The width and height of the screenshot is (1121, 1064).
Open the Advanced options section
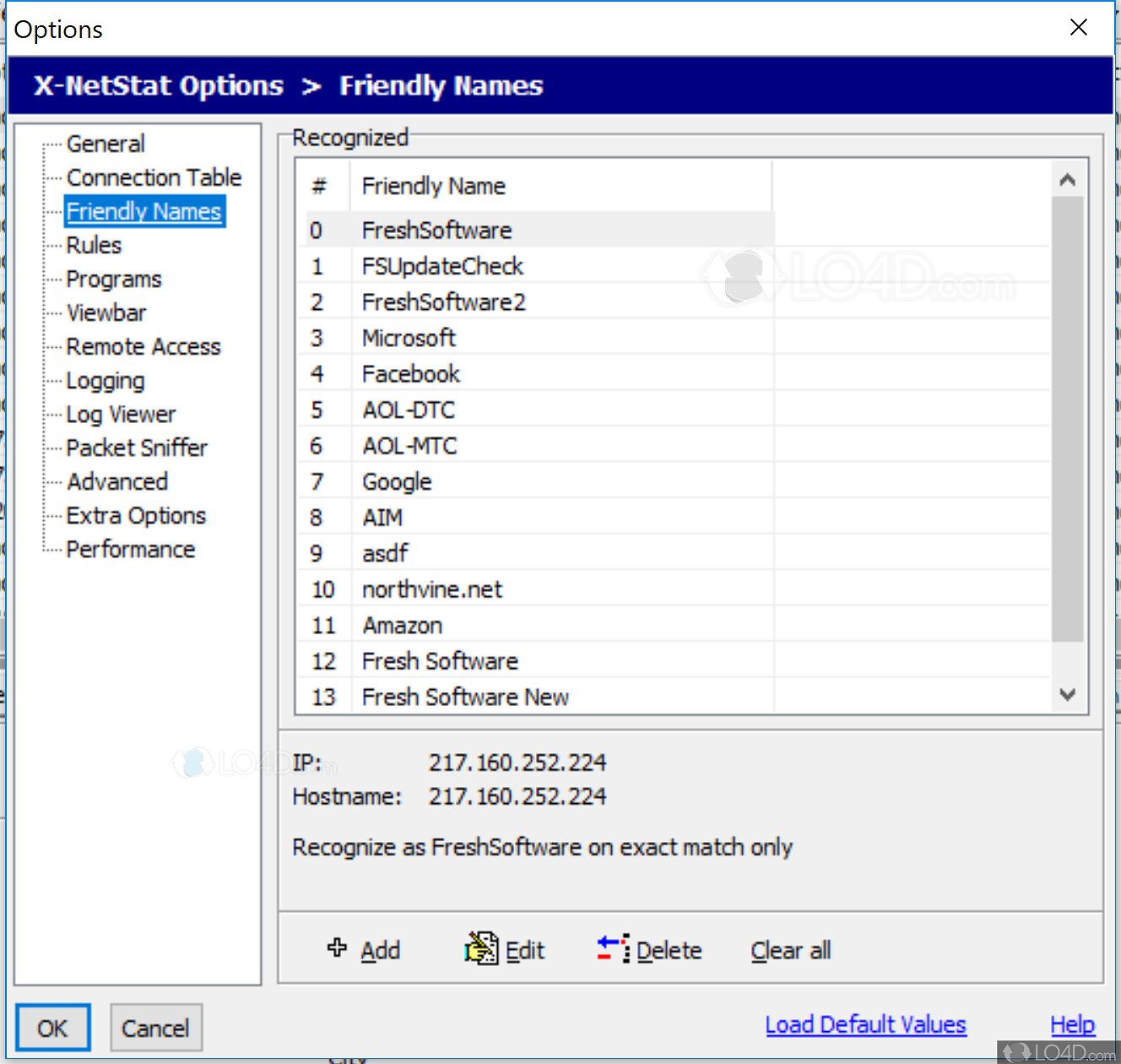coord(116,481)
